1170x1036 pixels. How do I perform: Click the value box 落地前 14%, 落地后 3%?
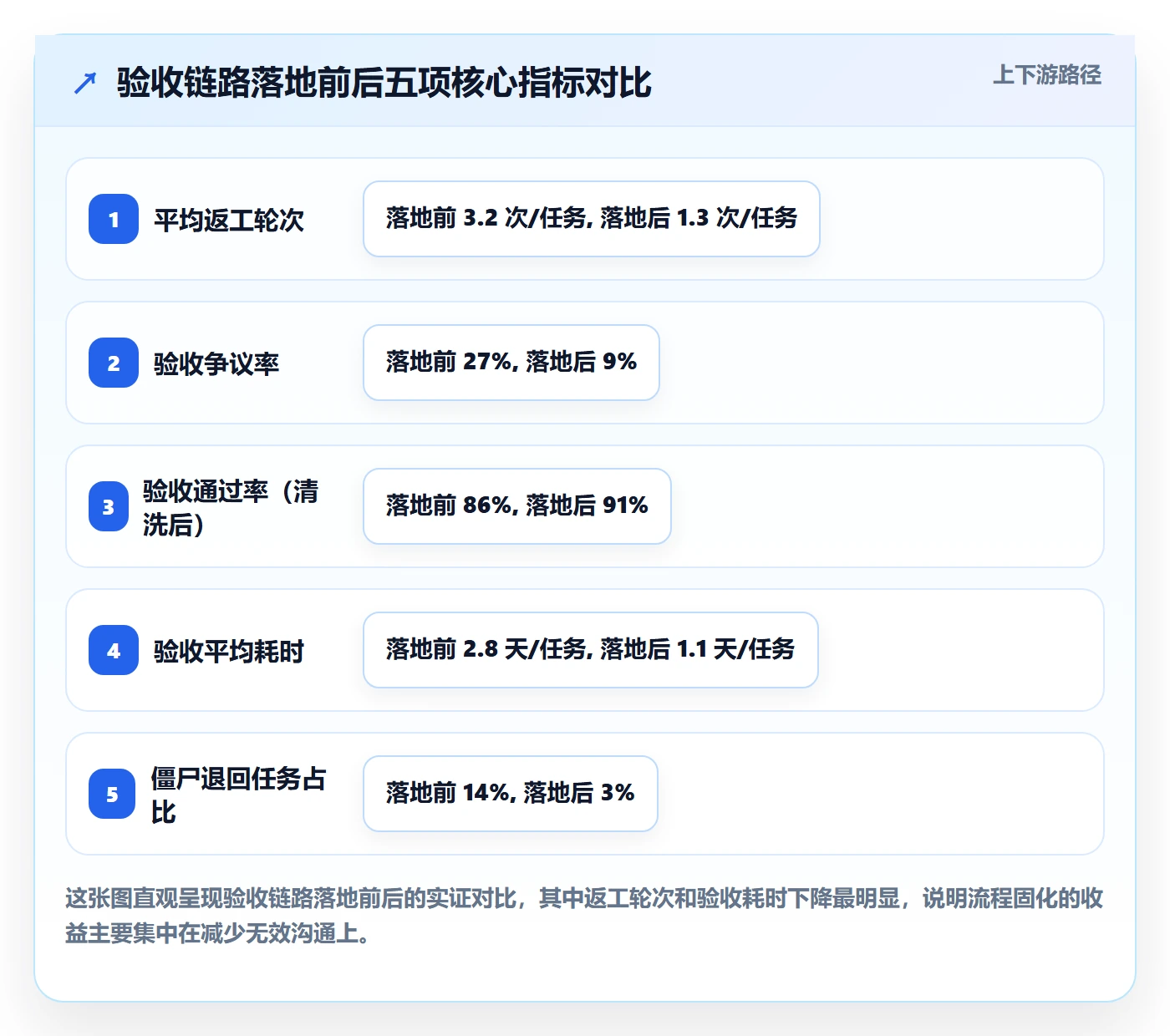pyautogui.click(x=511, y=794)
